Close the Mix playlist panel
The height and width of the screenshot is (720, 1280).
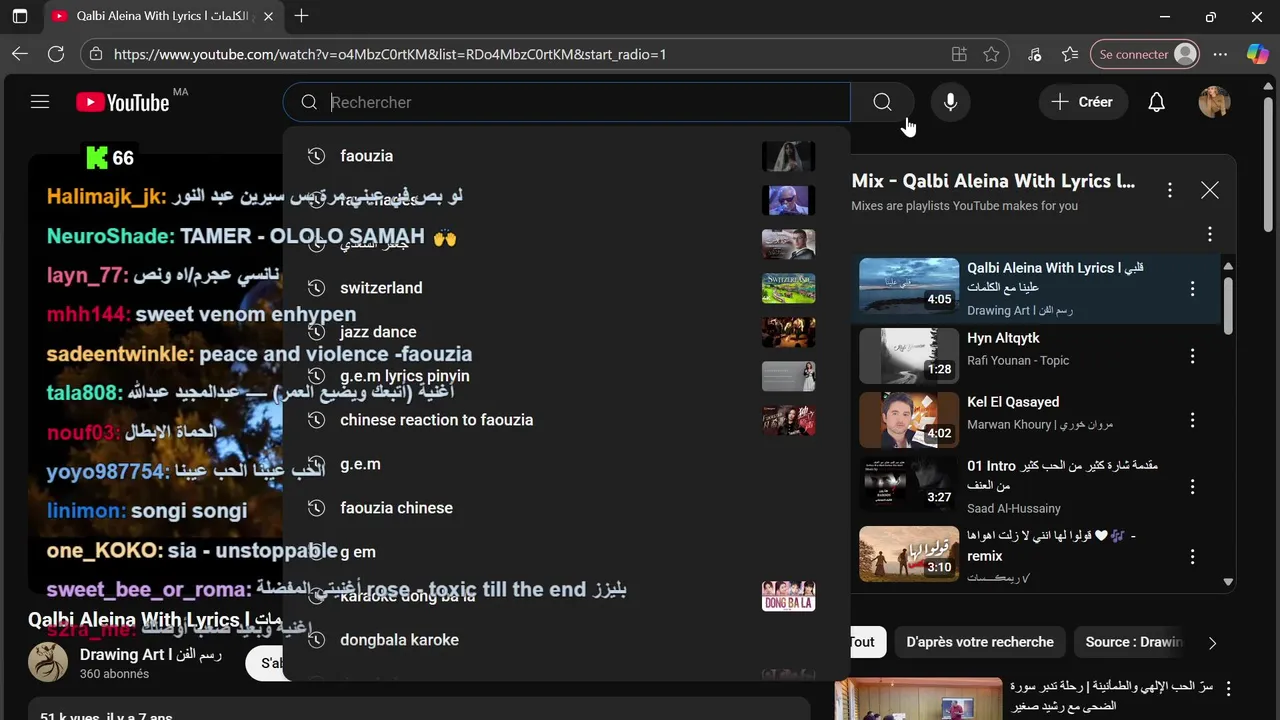click(1210, 190)
